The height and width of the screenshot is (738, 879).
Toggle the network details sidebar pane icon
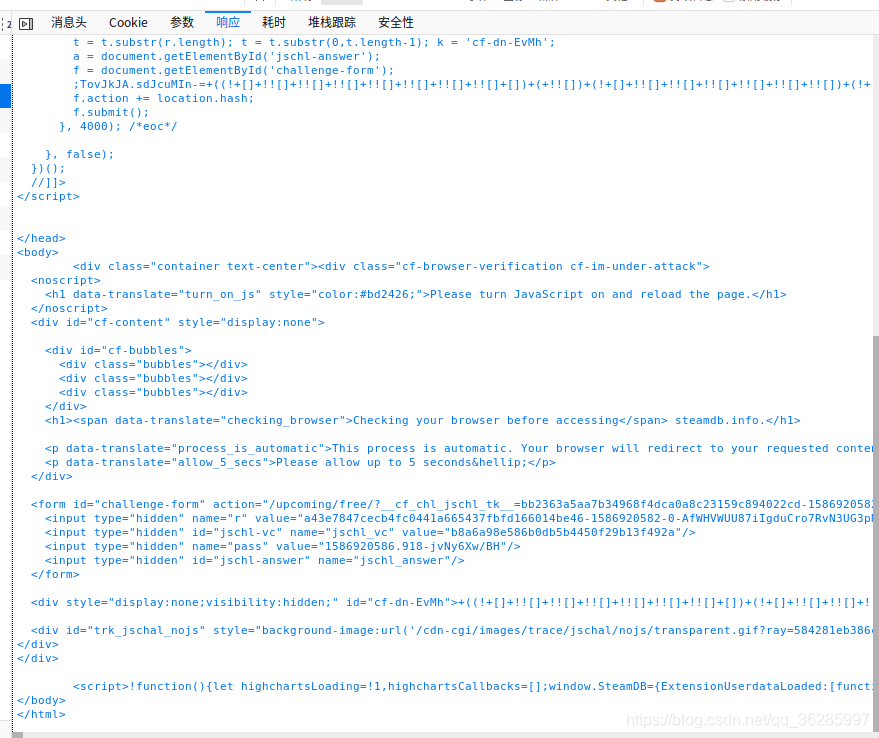[26, 24]
